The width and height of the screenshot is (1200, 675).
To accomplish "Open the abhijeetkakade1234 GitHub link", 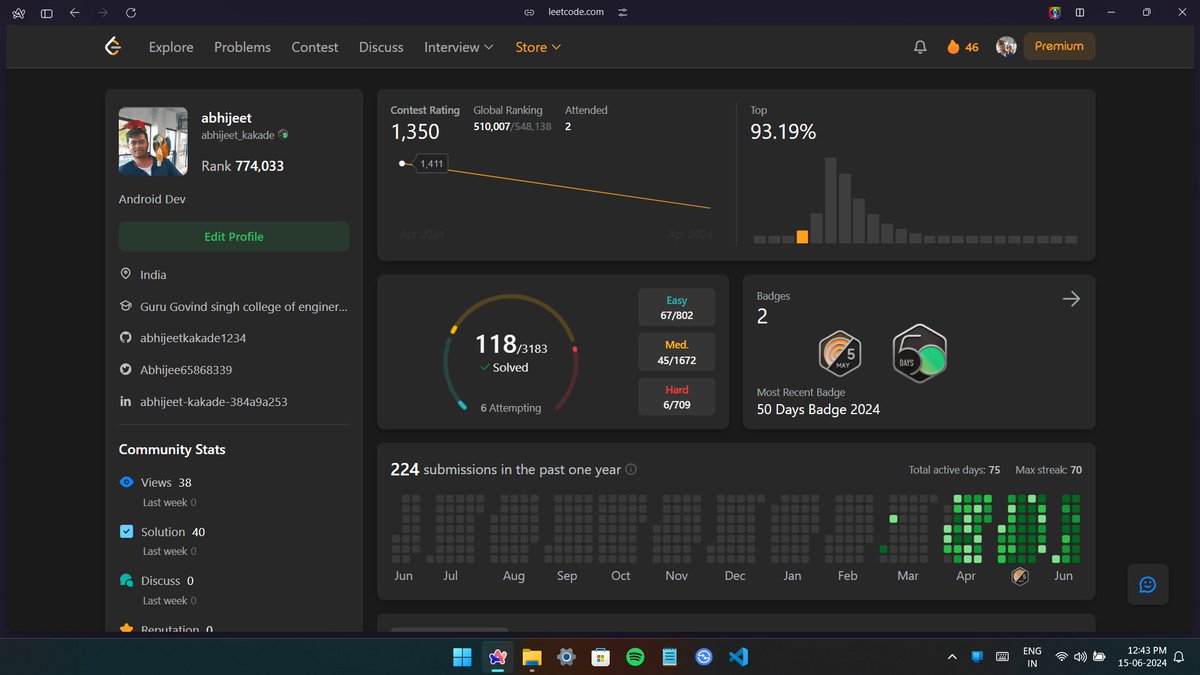I will (x=193, y=338).
